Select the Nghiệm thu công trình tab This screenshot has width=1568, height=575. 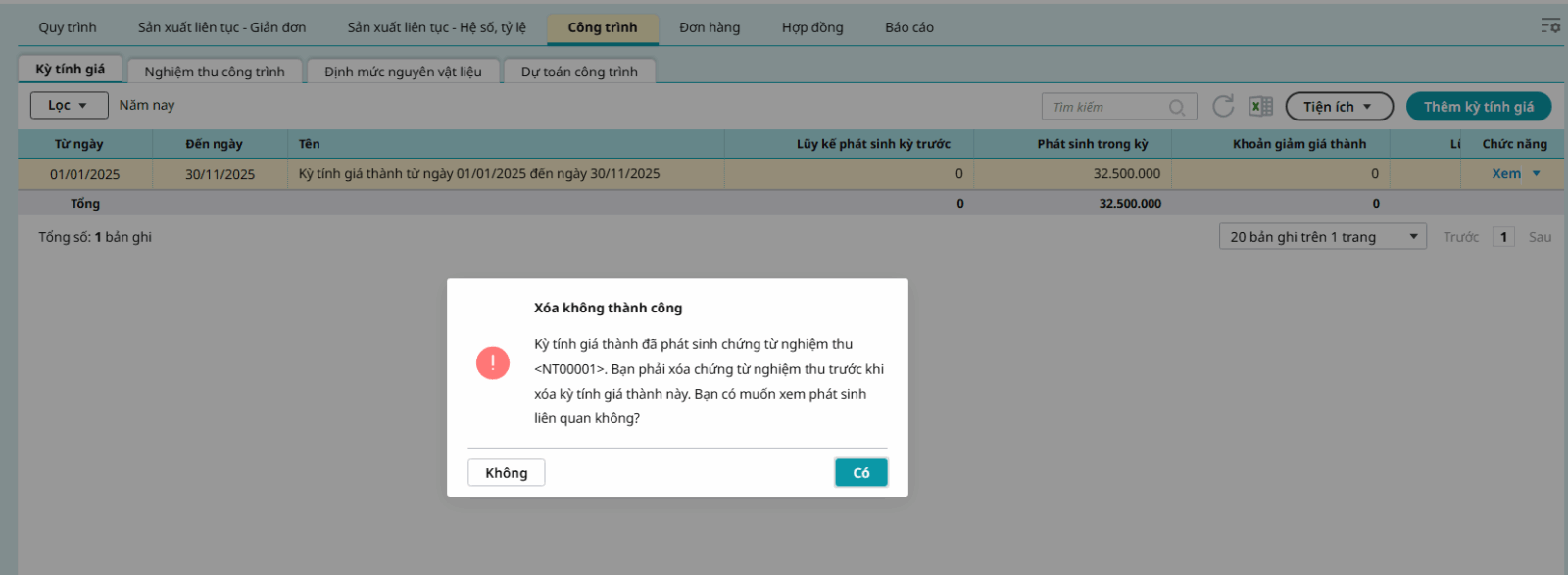pos(215,72)
